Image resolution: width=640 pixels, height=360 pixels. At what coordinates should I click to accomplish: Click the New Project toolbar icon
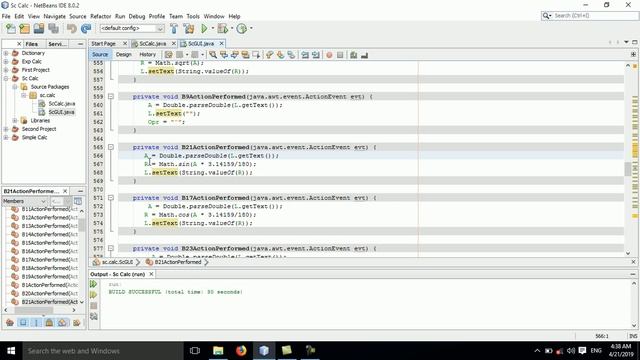click(24, 29)
